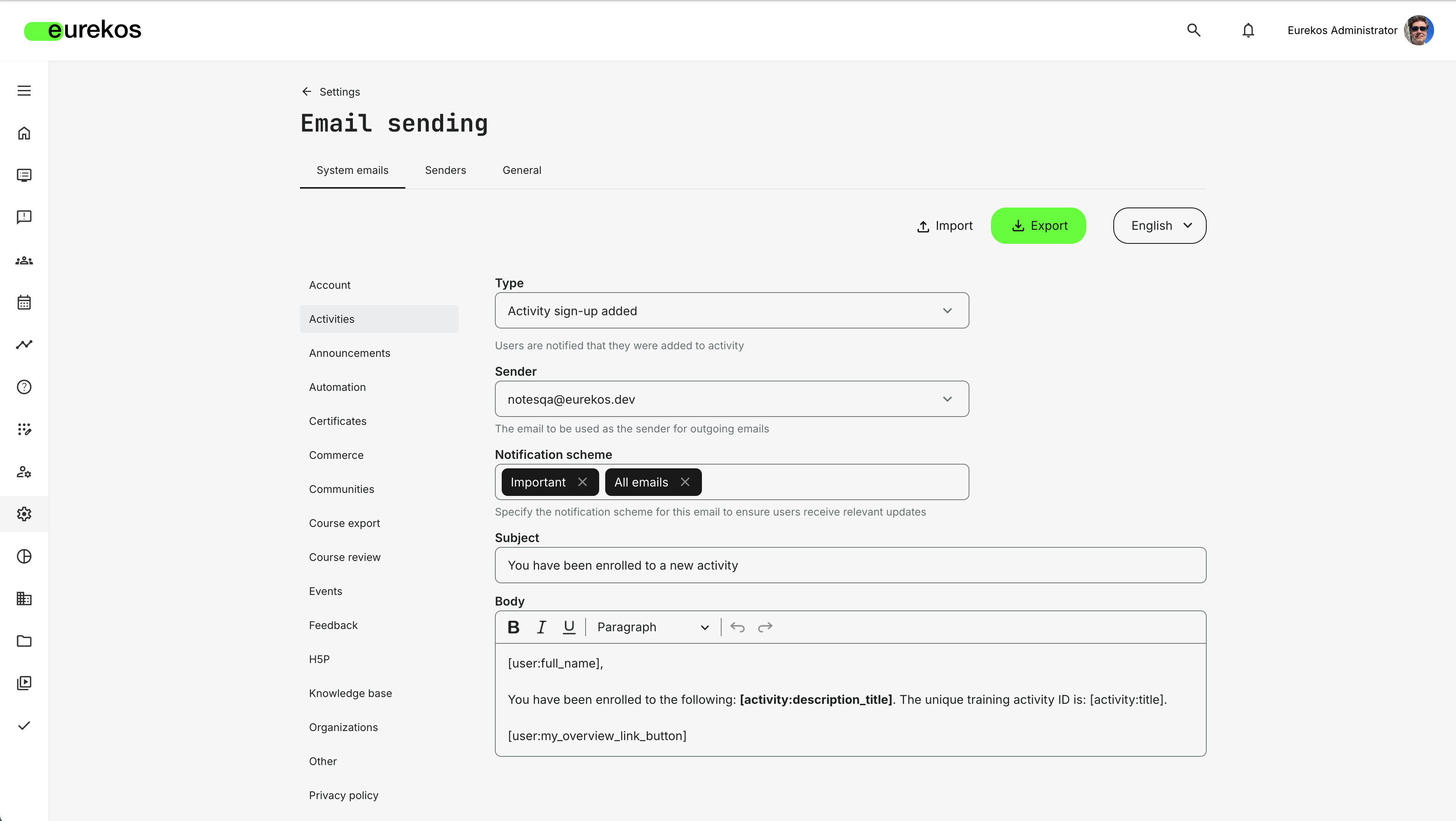Switch to the Senders tab
The width and height of the screenshot is (1456, 821).
[445, 170]
